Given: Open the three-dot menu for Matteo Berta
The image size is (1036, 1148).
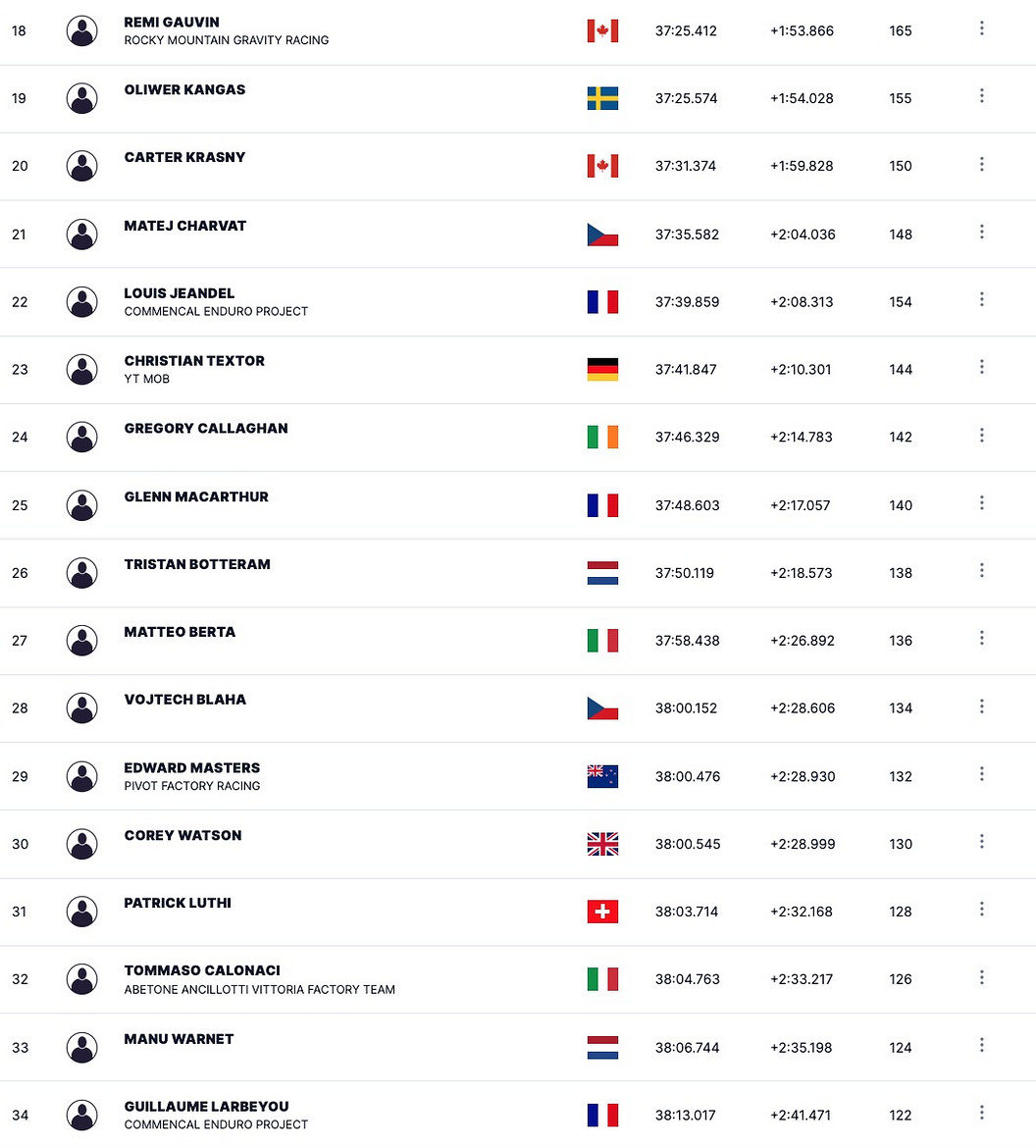Looking at the screenshot, I should tap(982, 639).
